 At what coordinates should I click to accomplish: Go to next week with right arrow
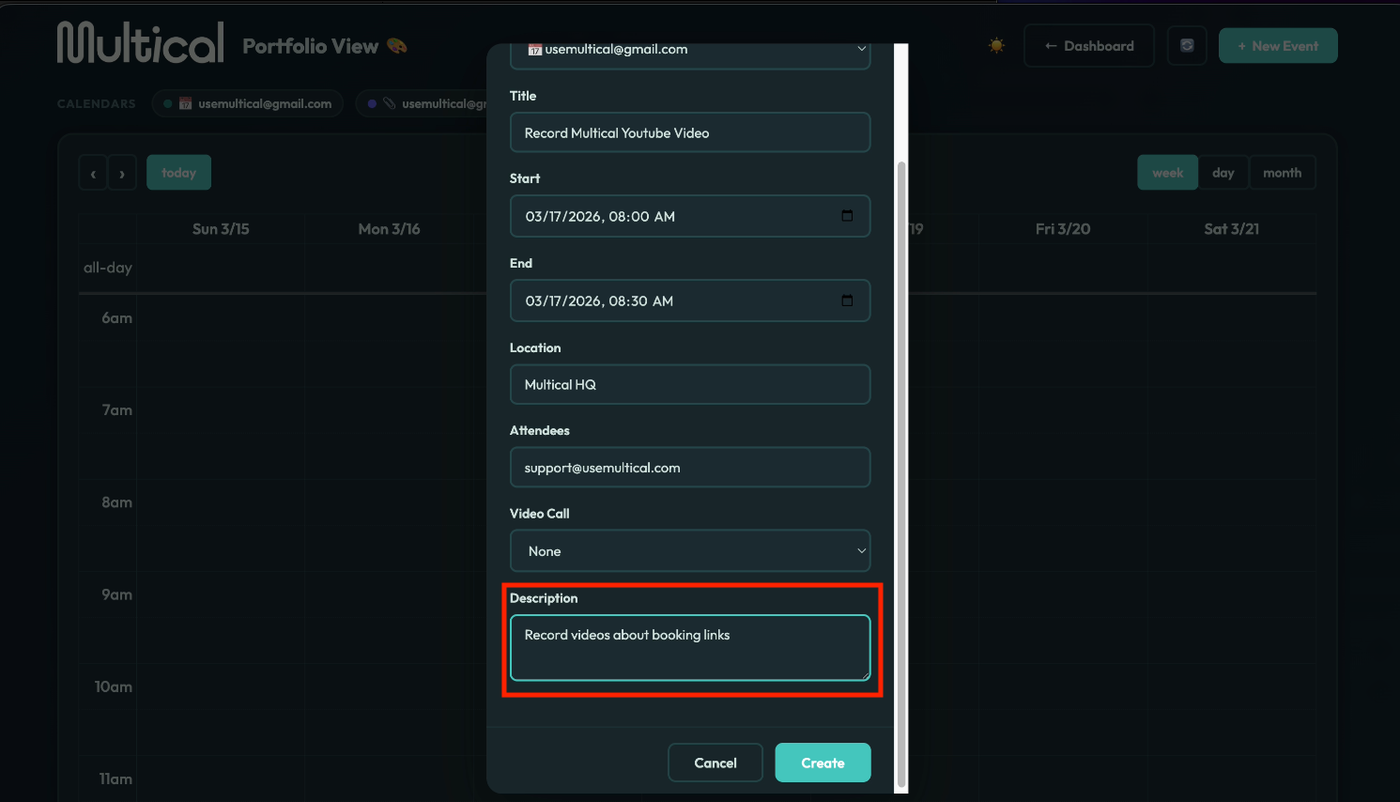coord(122,173)
